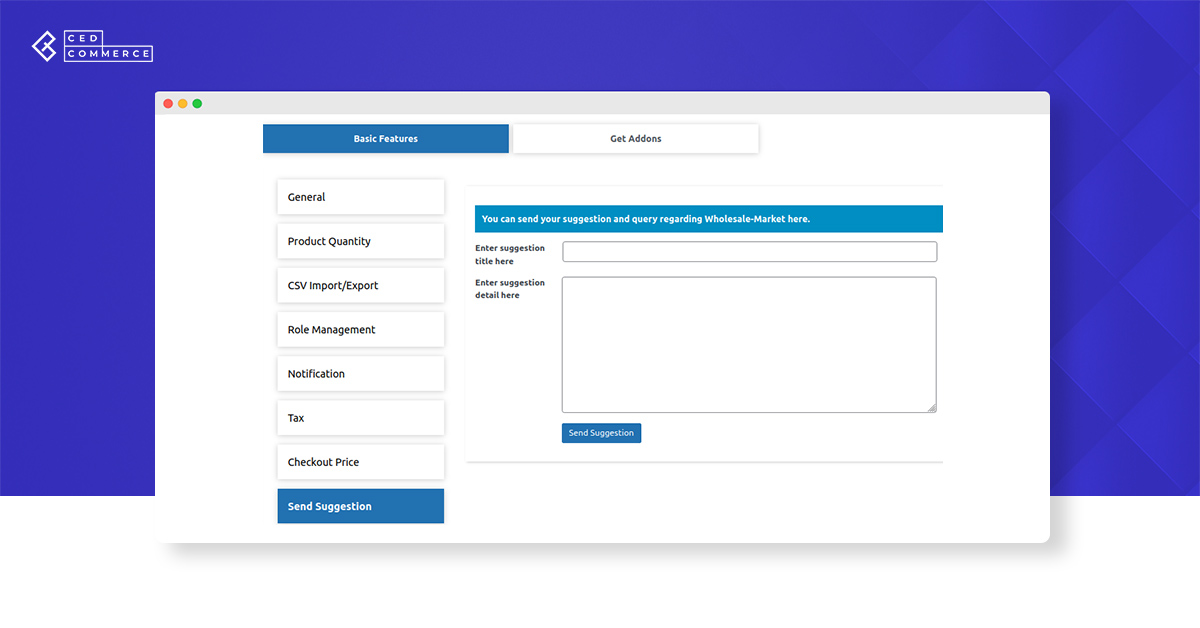Open Role Management settings
This screenshot has height=628, width=1200.
pyautogui.click(x=361, y=329)
